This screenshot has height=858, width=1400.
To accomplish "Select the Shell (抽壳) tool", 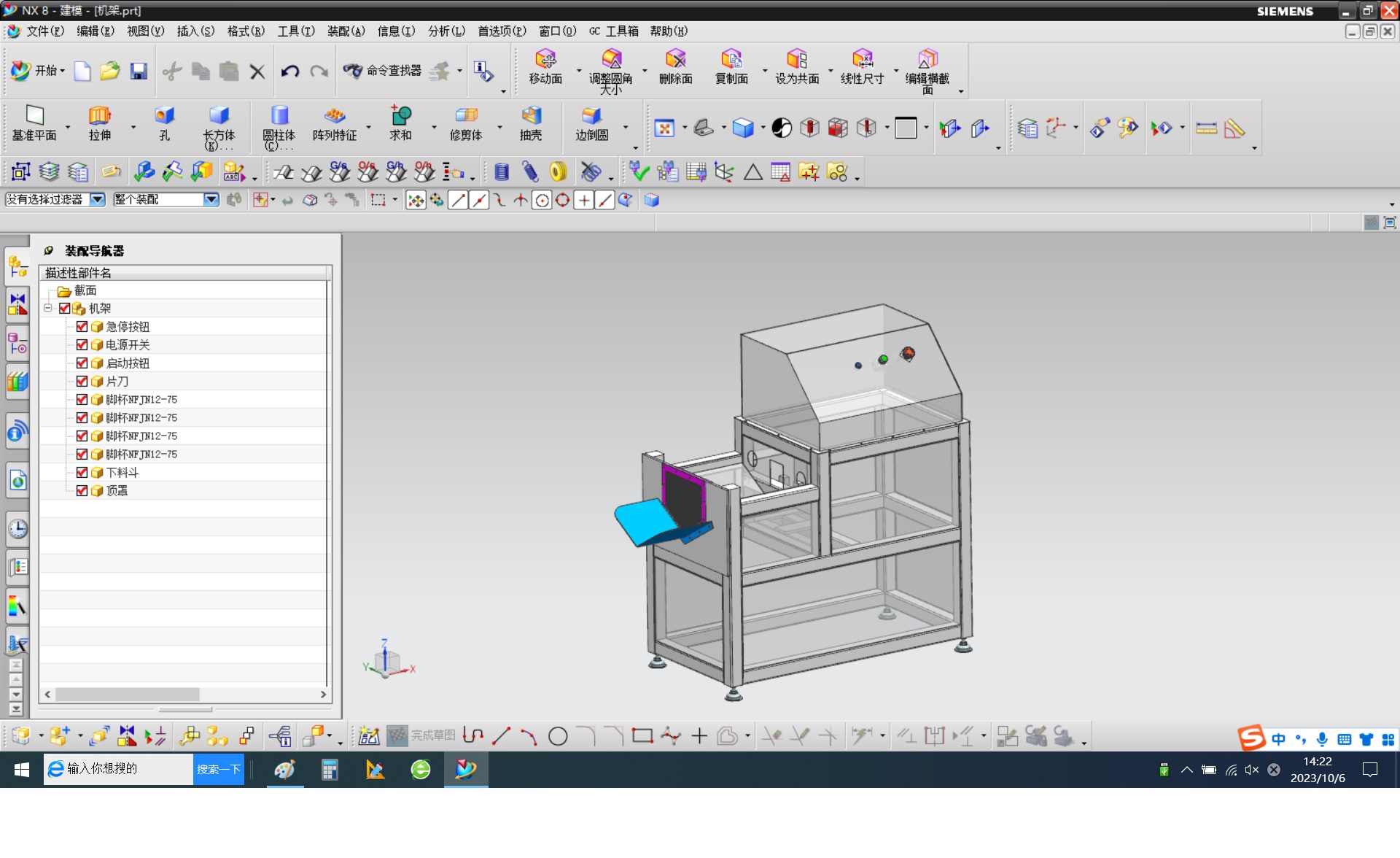I will pyautogui.click(x=531, y=116).
